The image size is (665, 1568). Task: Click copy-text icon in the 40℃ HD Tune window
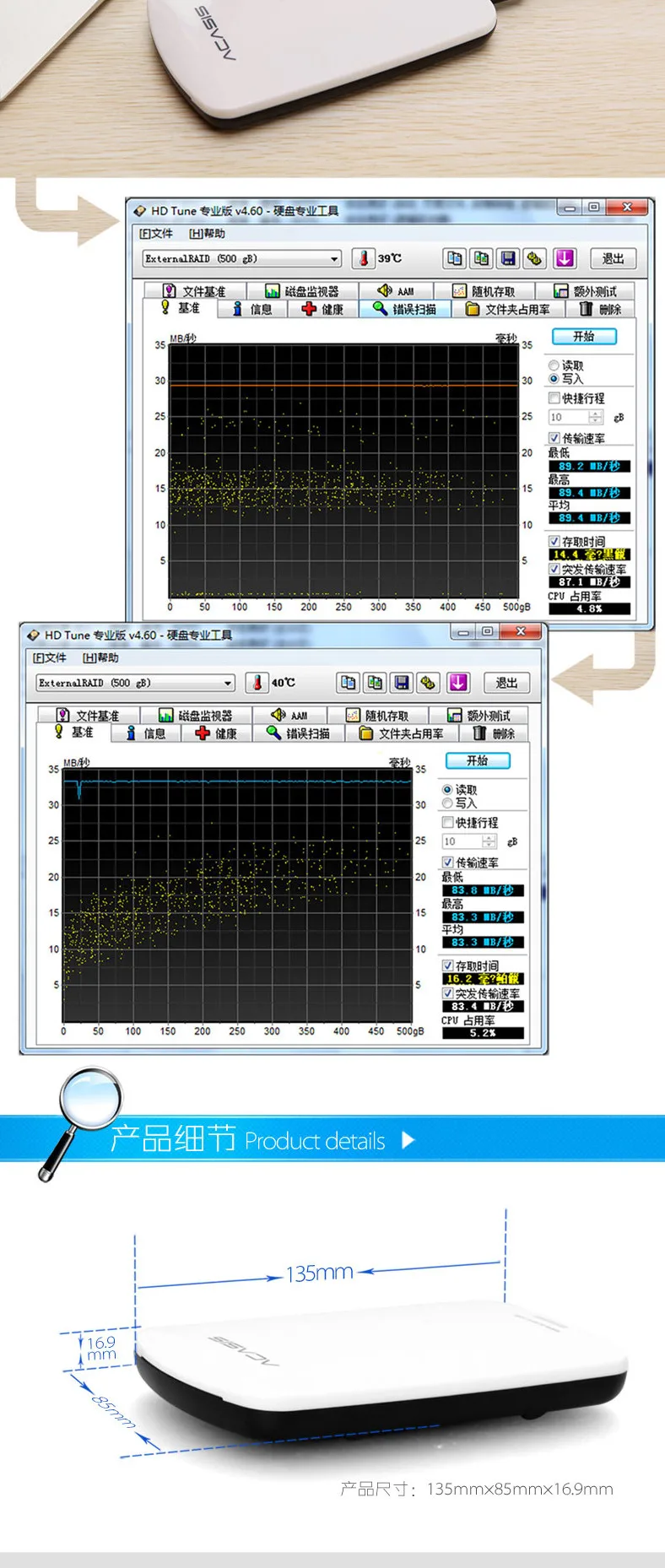349,683
